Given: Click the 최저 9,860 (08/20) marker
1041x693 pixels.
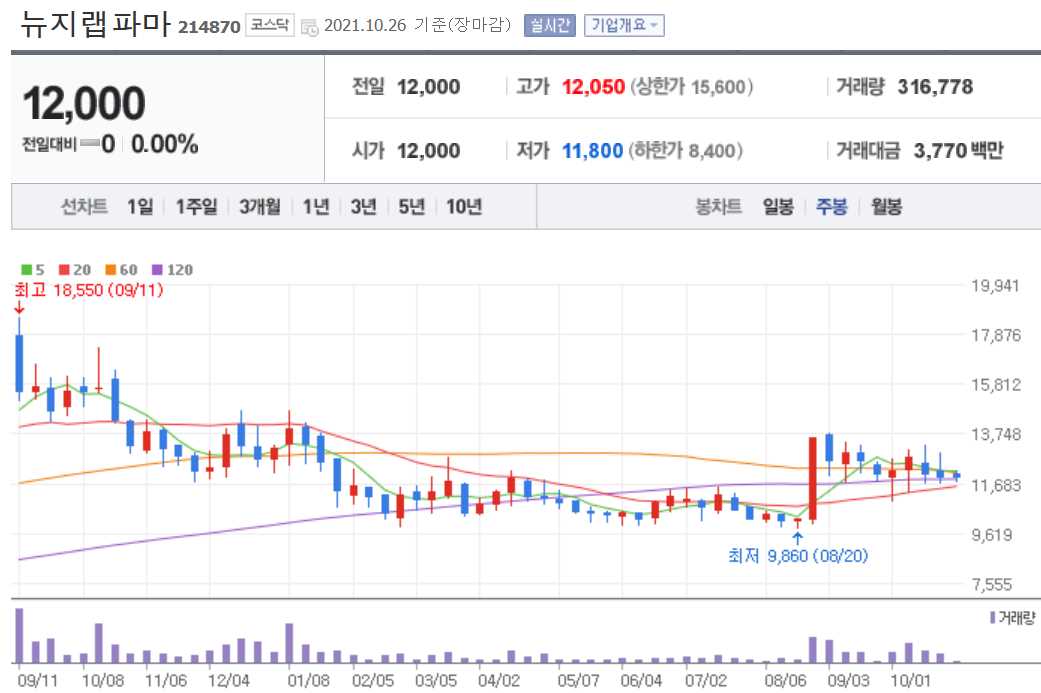Looking at the screenshot, I should 797,555.
